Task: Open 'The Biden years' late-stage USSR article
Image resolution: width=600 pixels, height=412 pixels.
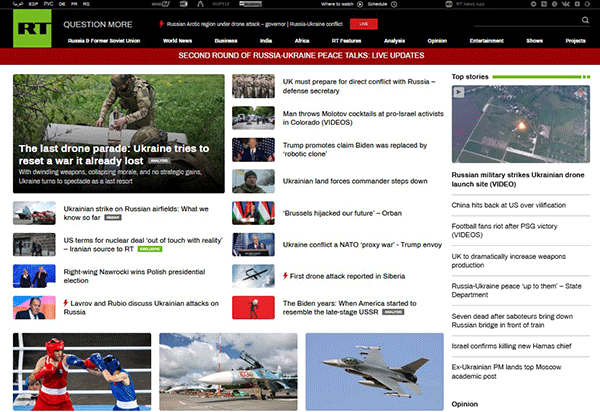Action: [x=349, y=308]
